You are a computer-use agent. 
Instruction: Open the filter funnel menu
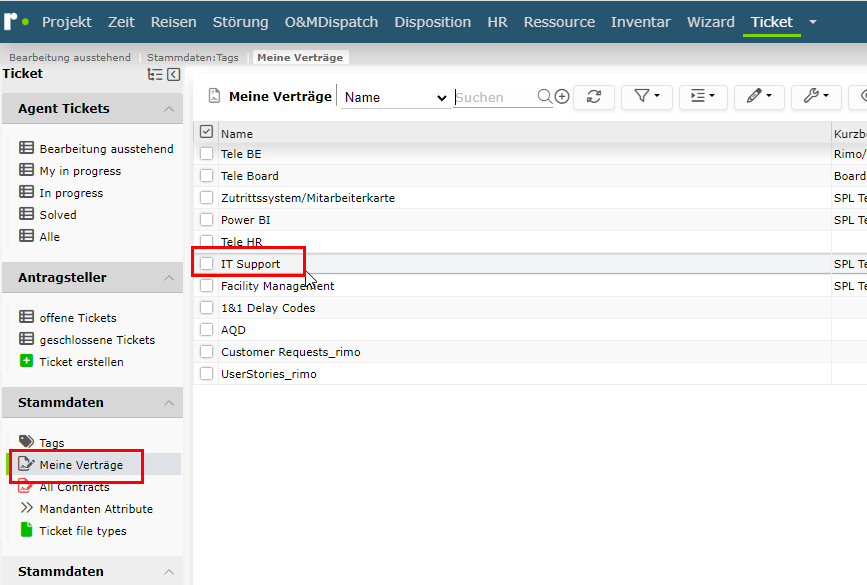click(646, 96)
